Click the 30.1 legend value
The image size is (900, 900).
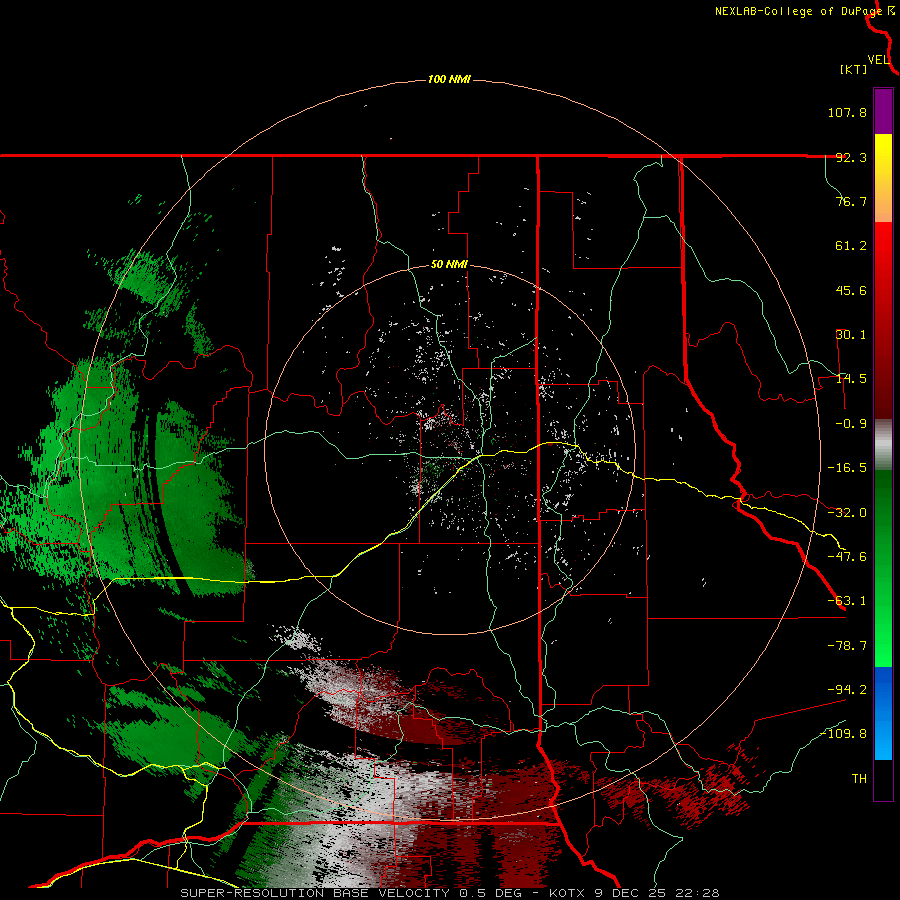[x=851, y=335]
